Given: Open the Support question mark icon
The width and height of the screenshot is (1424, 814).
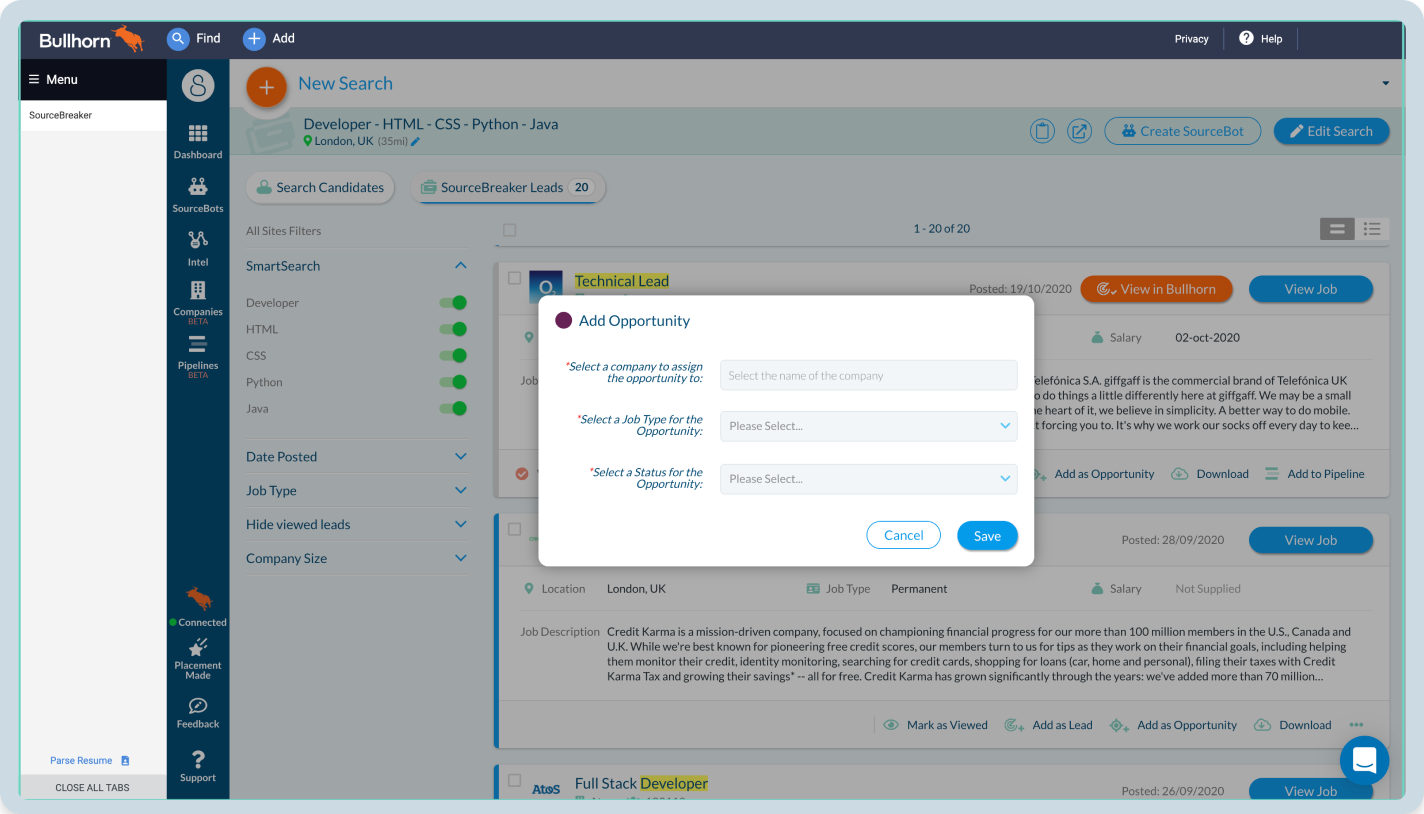Looking at the screenshot, I should tap(198, 759).
